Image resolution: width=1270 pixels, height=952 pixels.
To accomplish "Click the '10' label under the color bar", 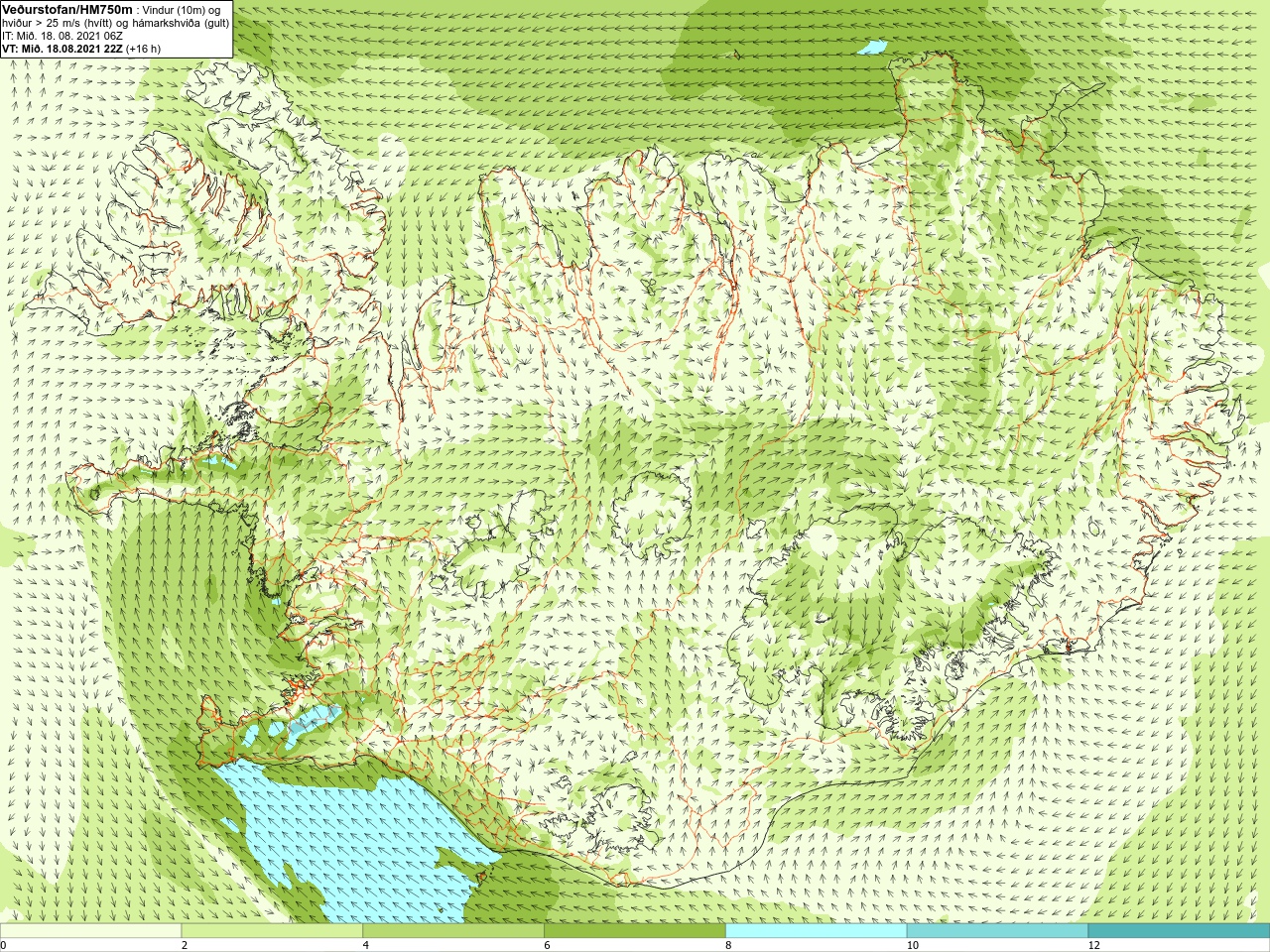I will pos(913,945).
